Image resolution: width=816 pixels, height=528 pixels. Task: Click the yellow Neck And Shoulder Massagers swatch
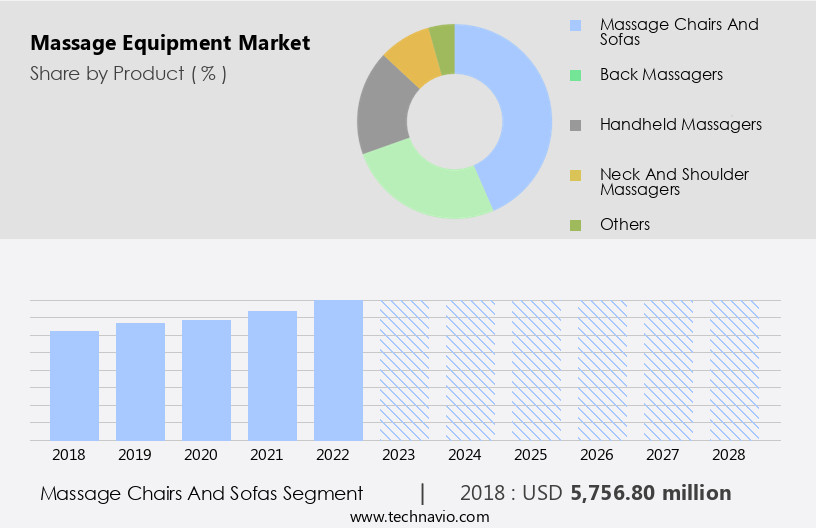coord(575,175)
